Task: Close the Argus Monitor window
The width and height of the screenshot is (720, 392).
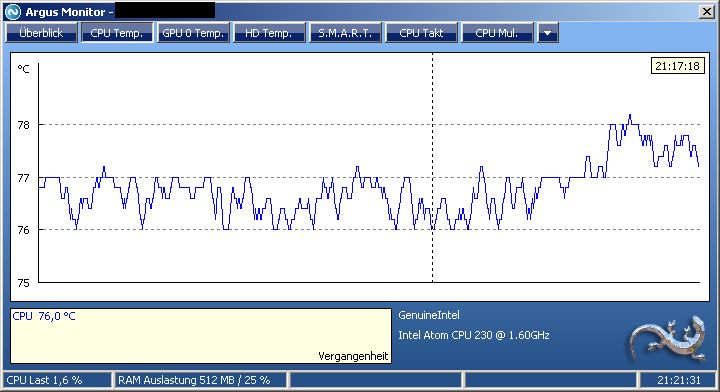Action: [706, 11]
